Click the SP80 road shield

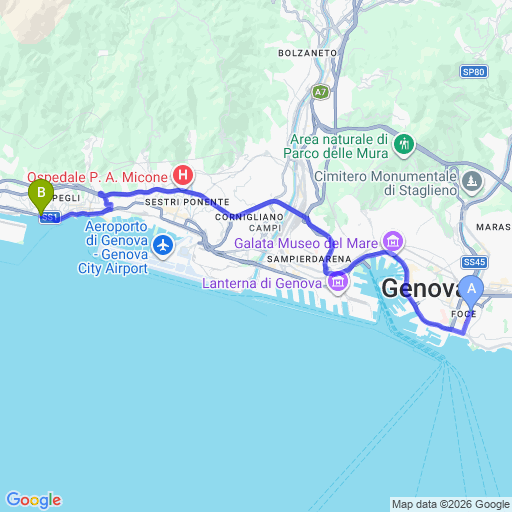tap(474, 72)
